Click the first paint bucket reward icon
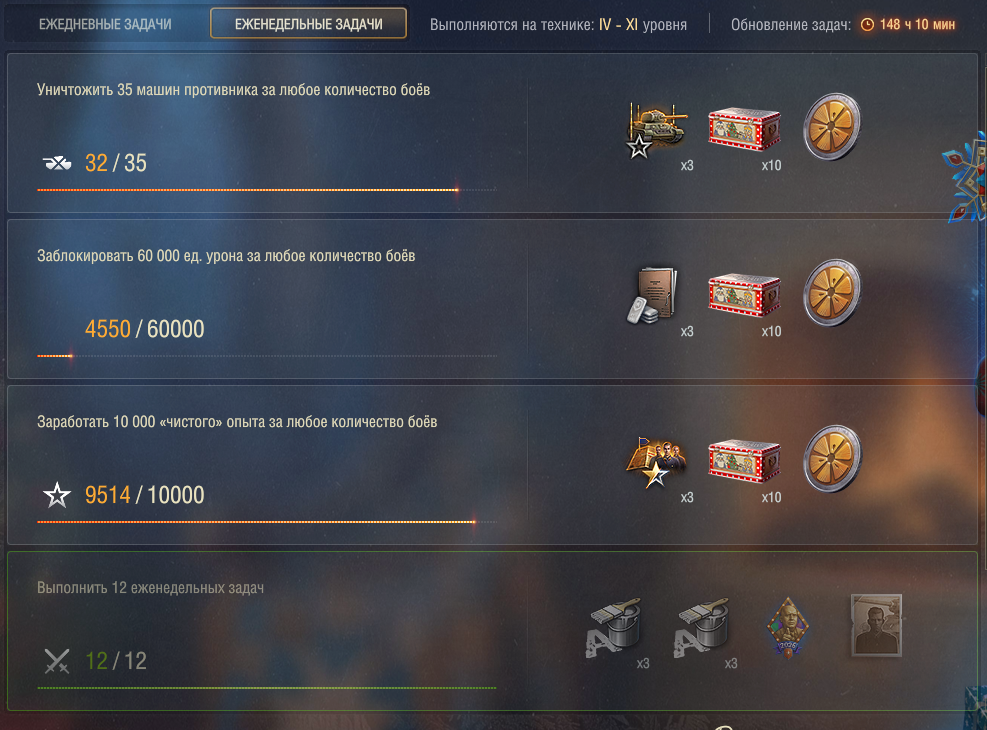The width and height of the screenshot is (987, 730). [614, 627]
